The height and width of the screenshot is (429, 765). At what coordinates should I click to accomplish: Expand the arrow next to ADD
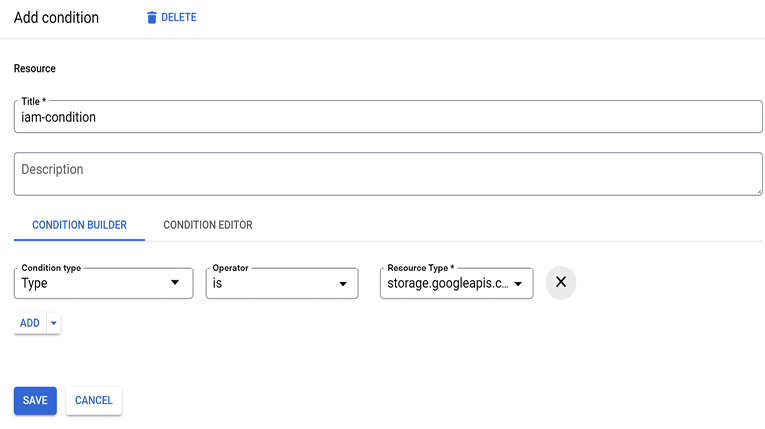click(54, 323)
